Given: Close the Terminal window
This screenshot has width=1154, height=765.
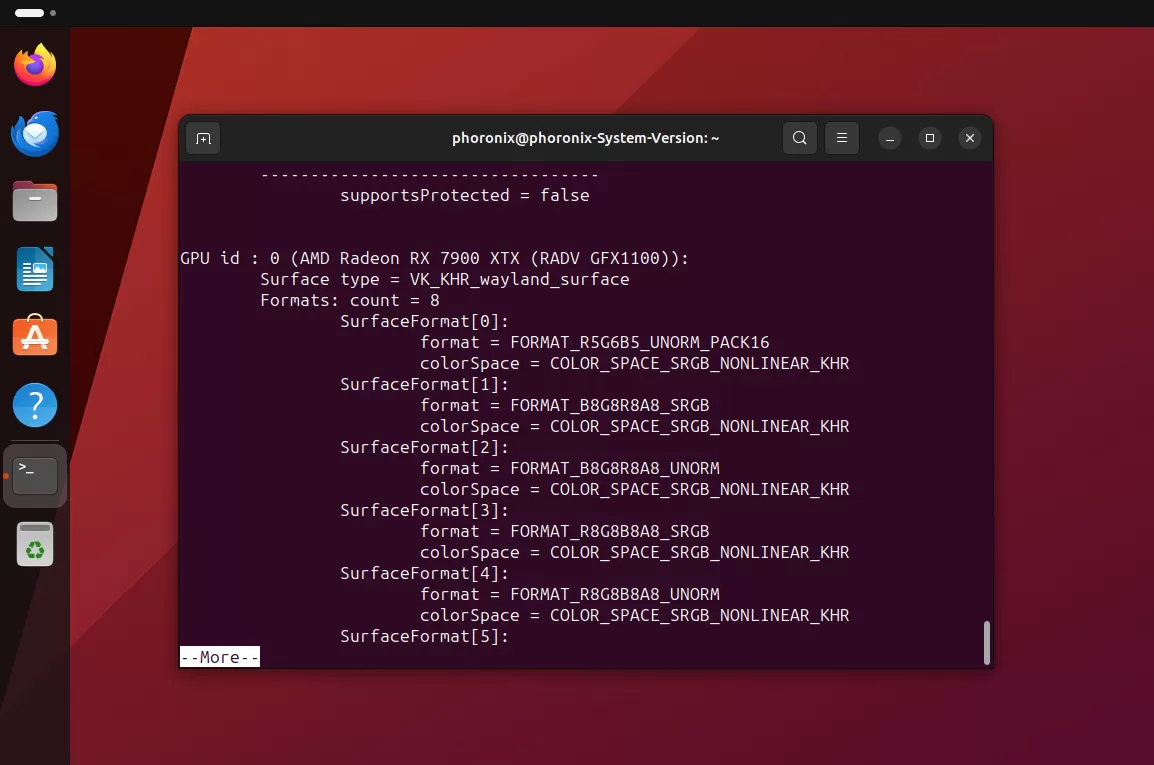Looking at the screenshot, I should tap(969, 138).
